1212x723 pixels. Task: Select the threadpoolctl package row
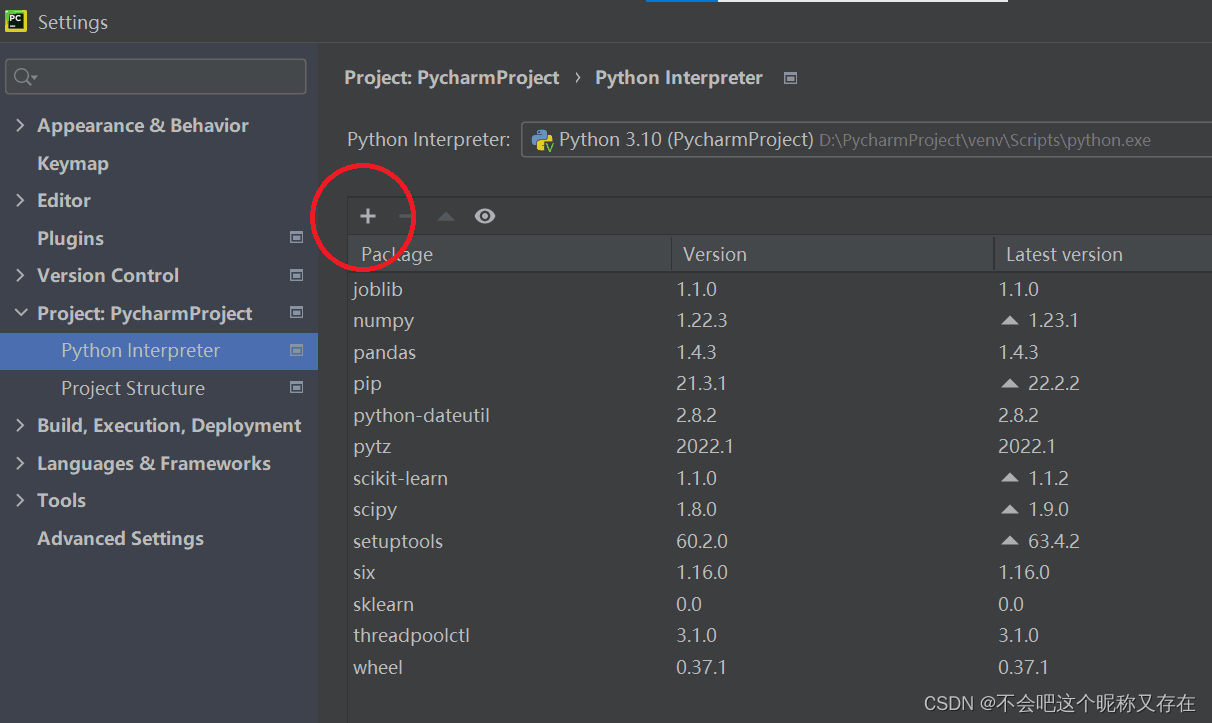coord(780,636)
